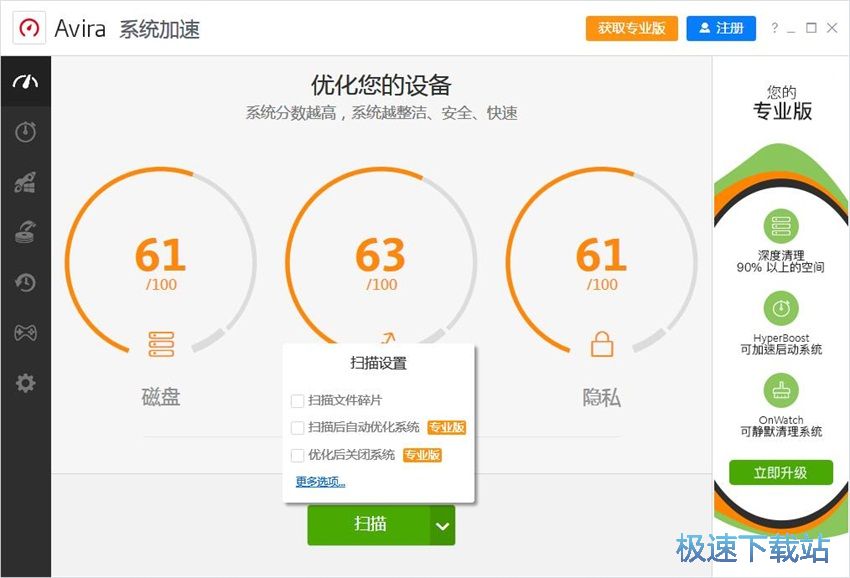Image resolution: width=850 pixels, height=578 pixels.
Task: Click the HyperBoost green stopwatch icon
Action: tap(781, 309)
